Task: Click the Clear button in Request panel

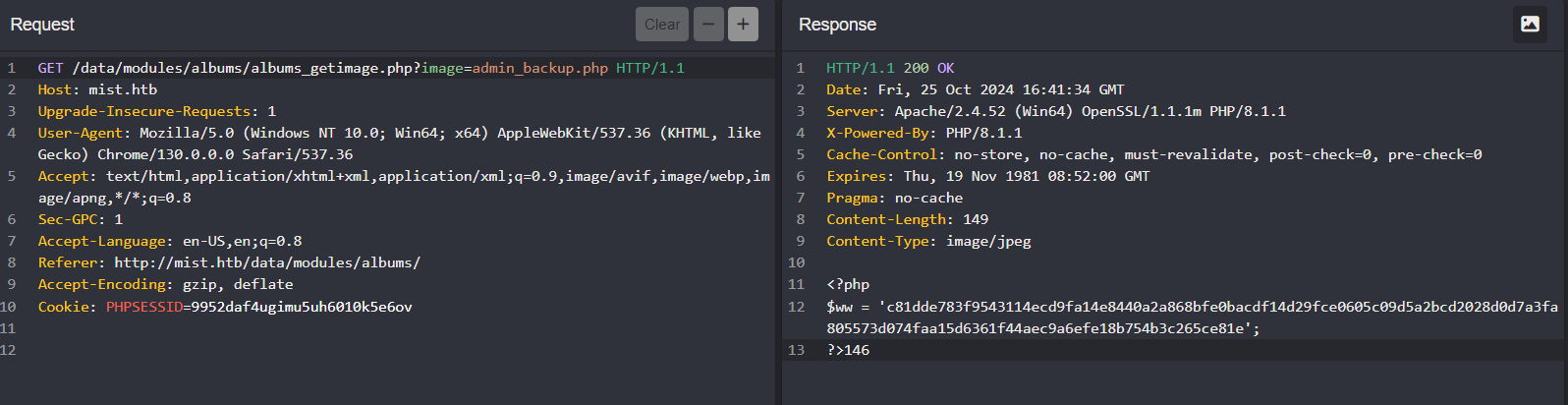Action: pos(661,25)
